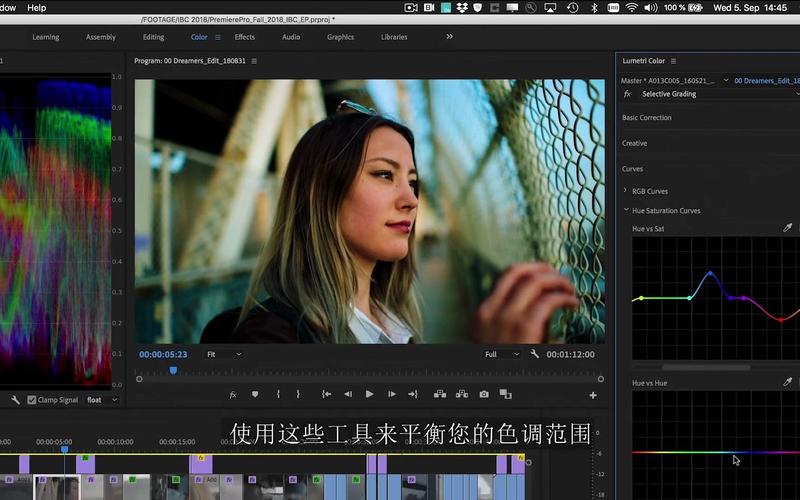Open the float bit-depth dropdown
Screen dimensions: 800x500
[x=102, y=400]
